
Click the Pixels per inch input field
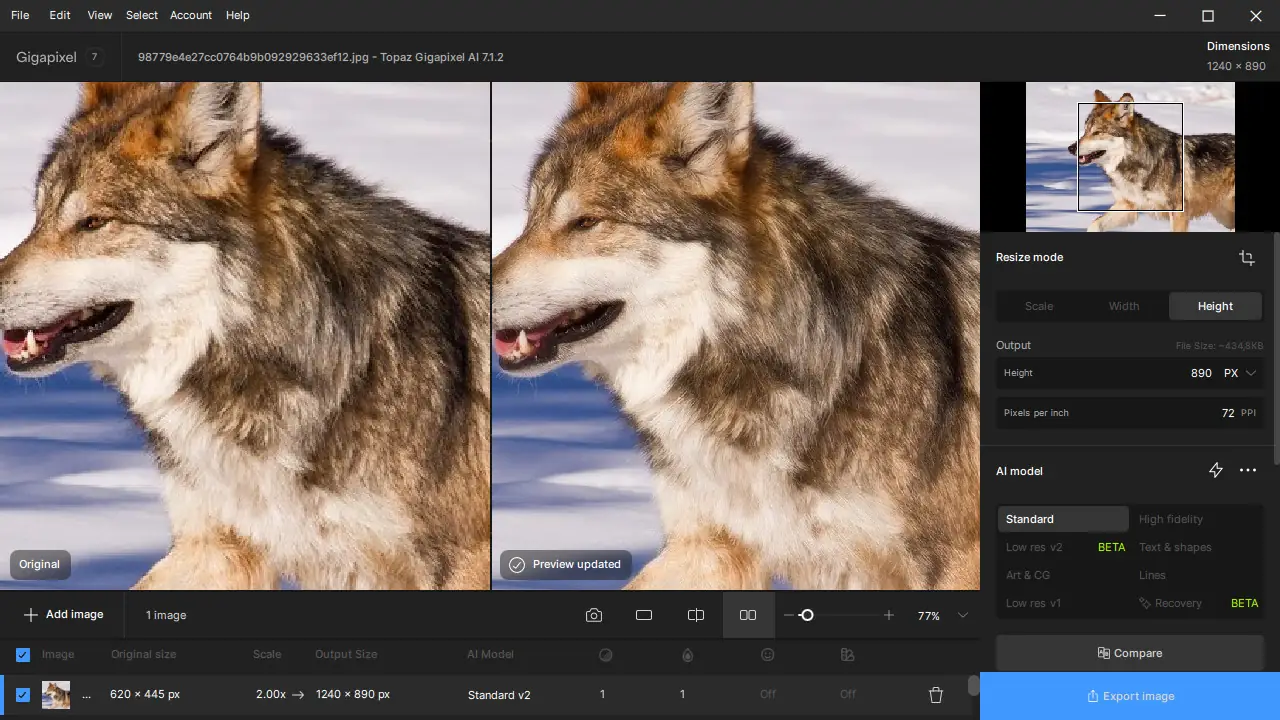(x=1130, y=413)
